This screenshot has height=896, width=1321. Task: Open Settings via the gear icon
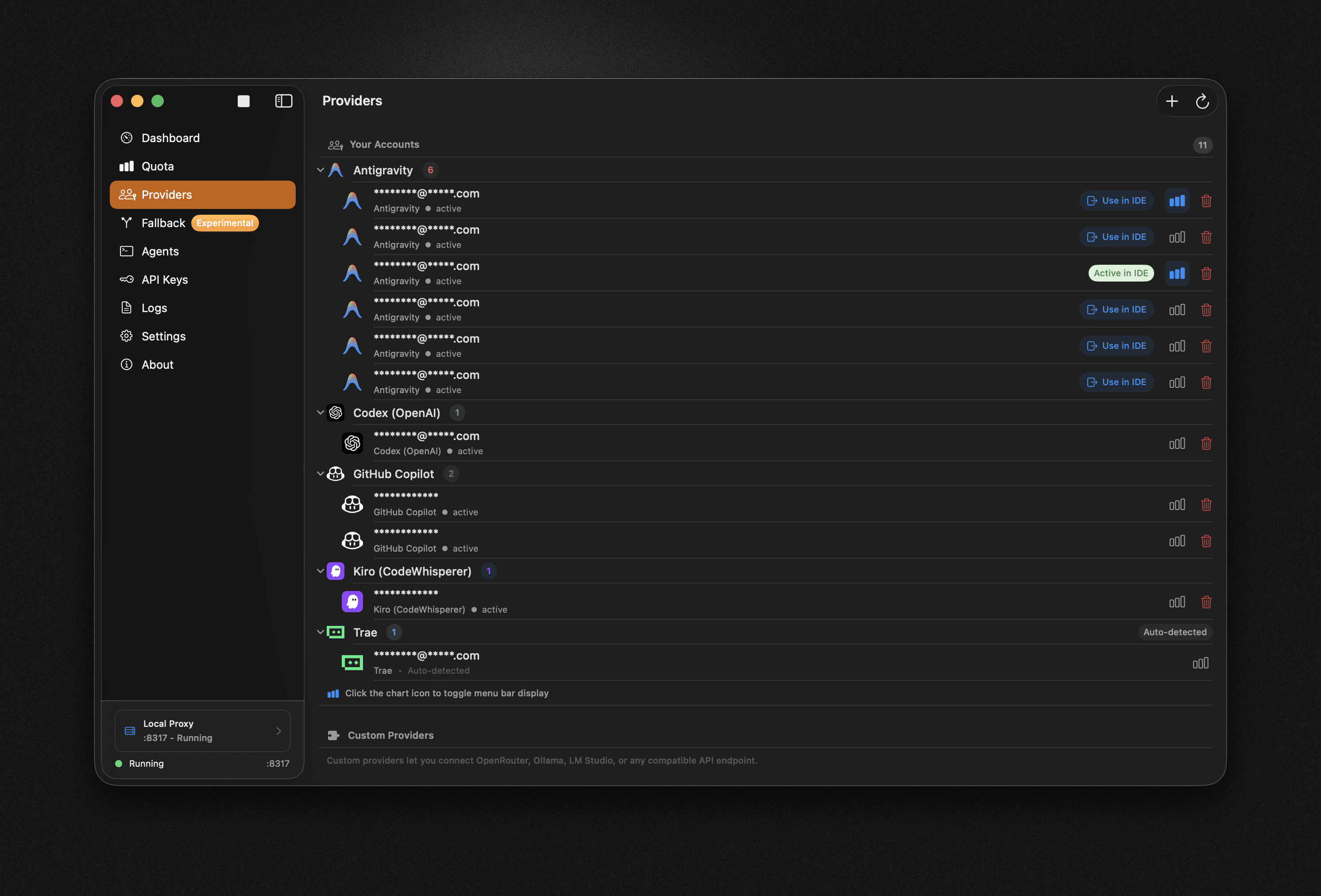coord(126,336)
